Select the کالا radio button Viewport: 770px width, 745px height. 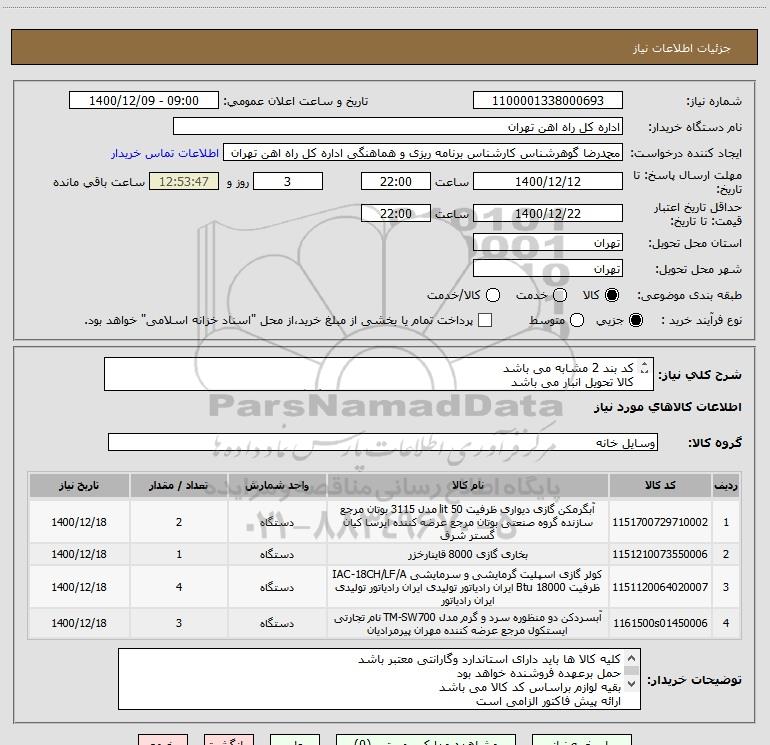(x=612, y=295)
